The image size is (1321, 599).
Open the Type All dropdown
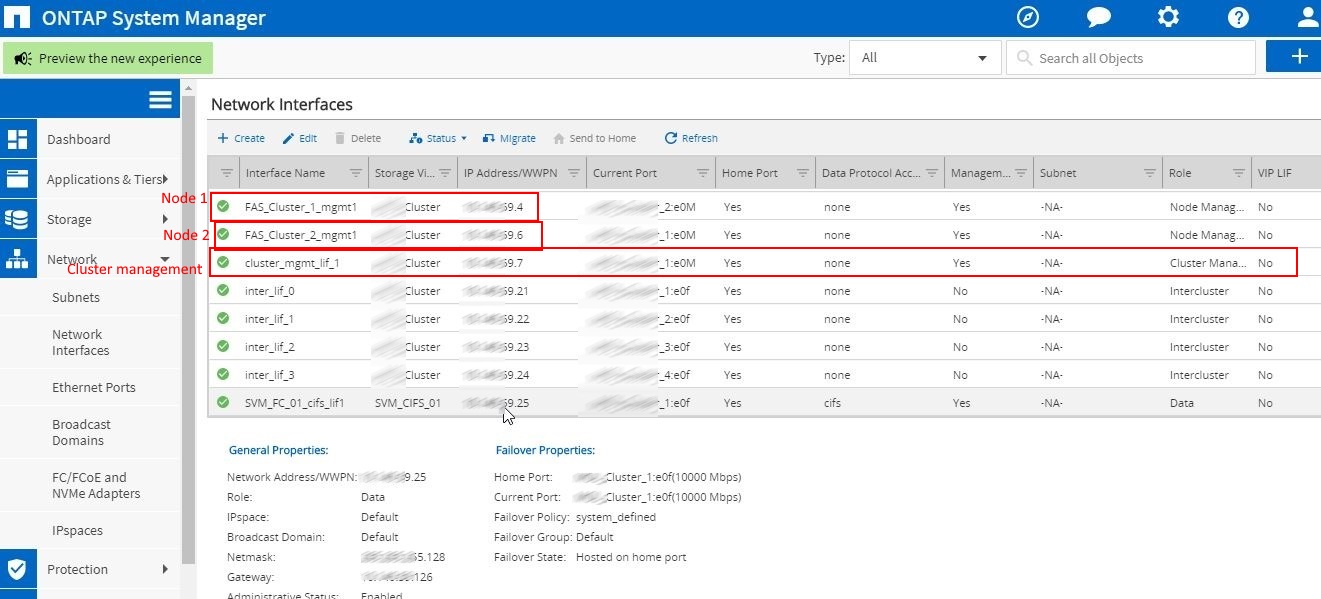coord(924,58)
